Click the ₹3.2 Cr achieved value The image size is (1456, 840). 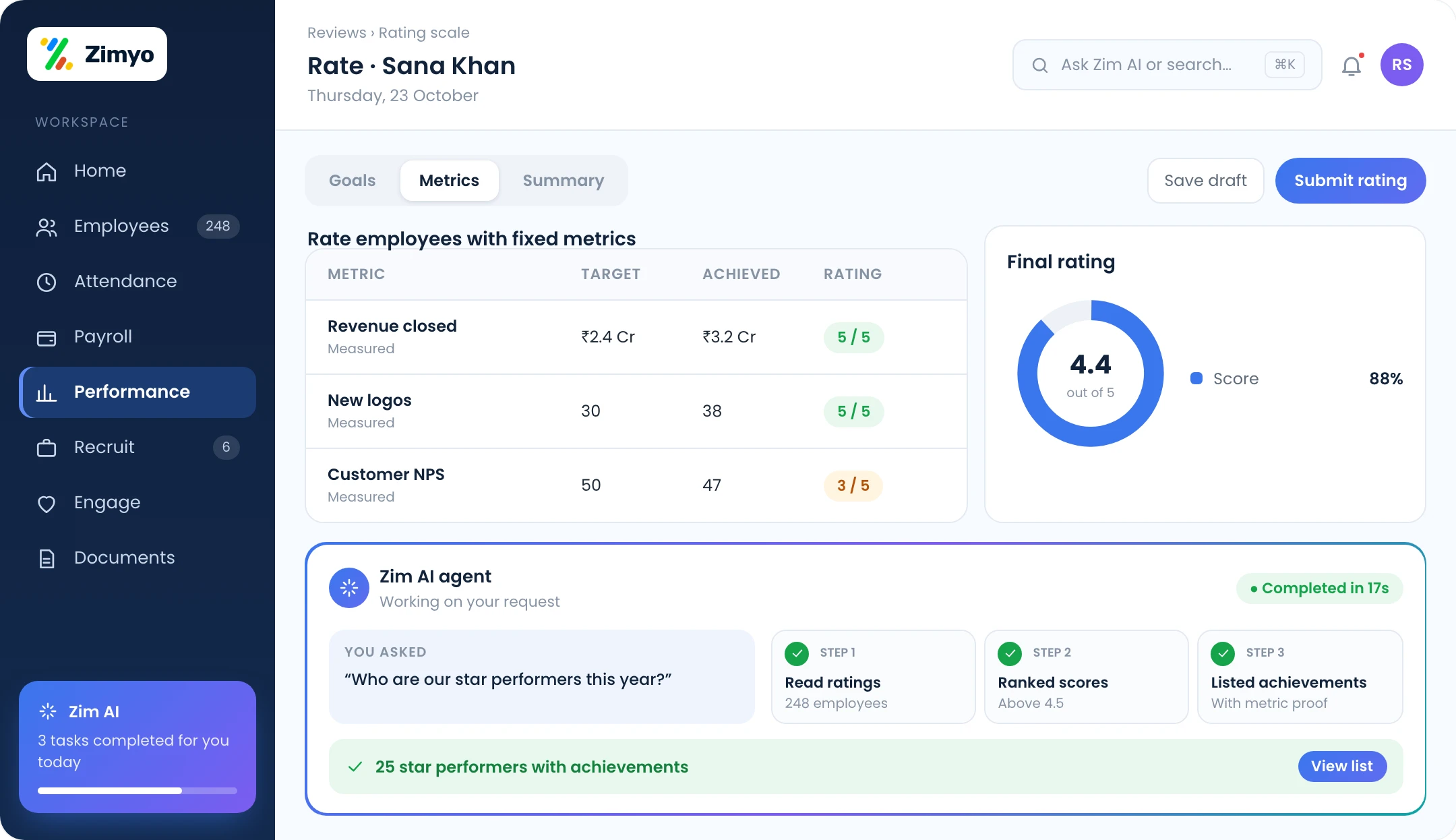(x=729, y=337)
